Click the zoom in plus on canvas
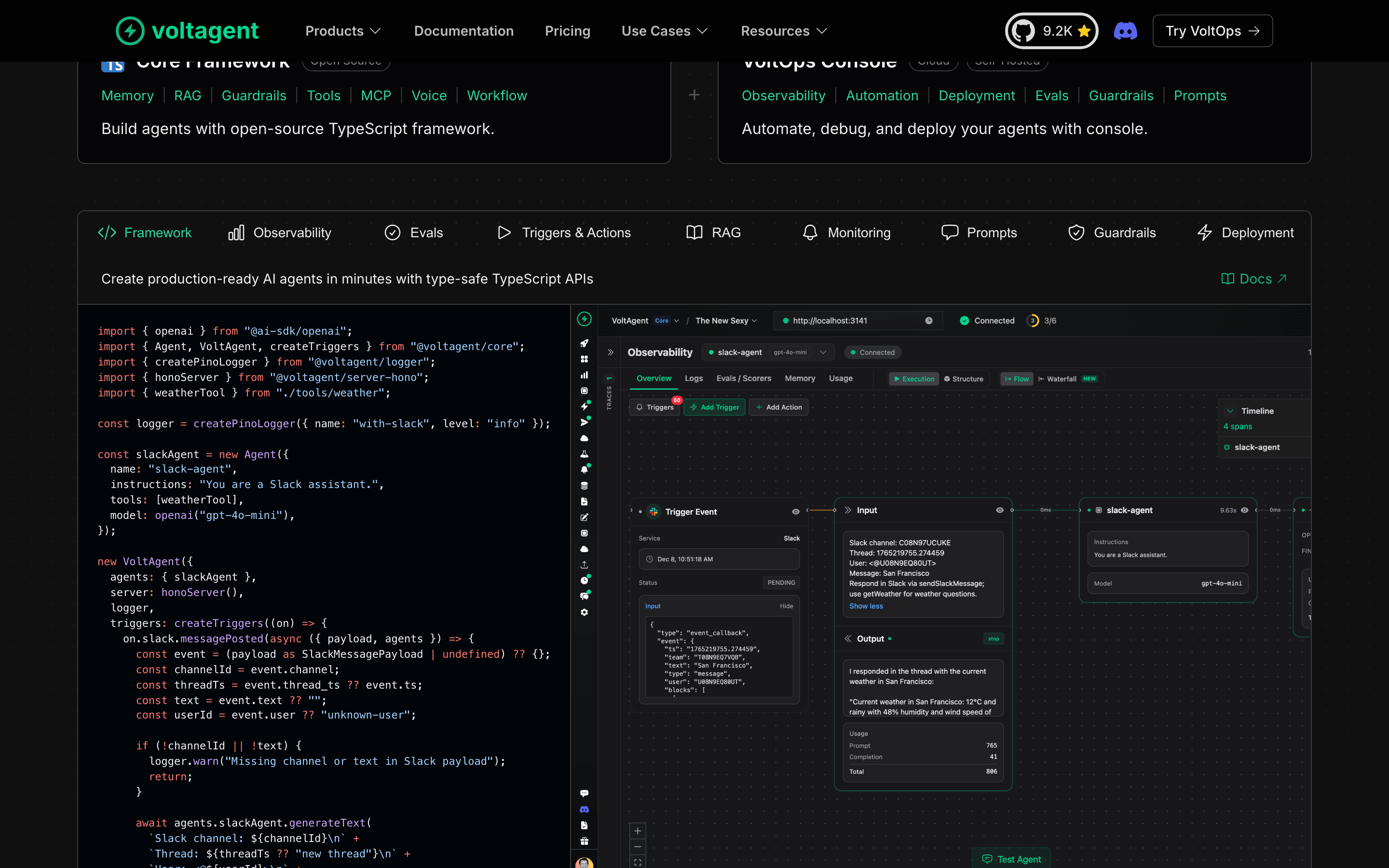This screenshot has height=868, width=1389. pos(638,831)
